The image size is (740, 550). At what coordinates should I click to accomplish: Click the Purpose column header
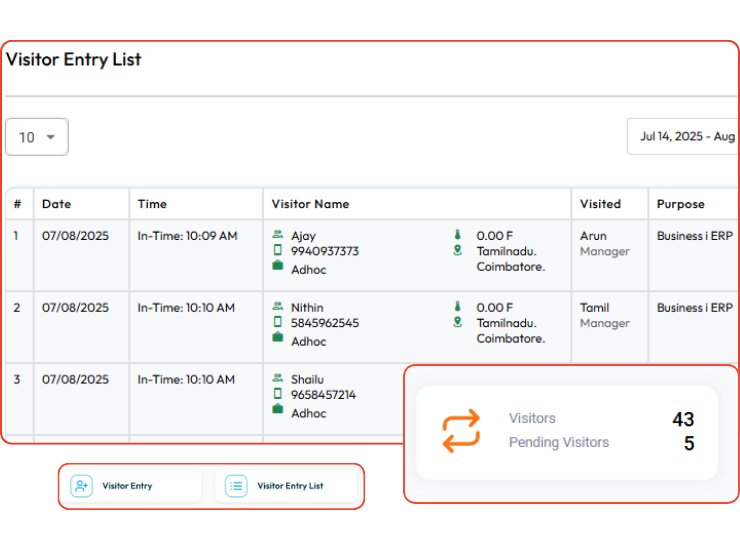tap(680, 204)
